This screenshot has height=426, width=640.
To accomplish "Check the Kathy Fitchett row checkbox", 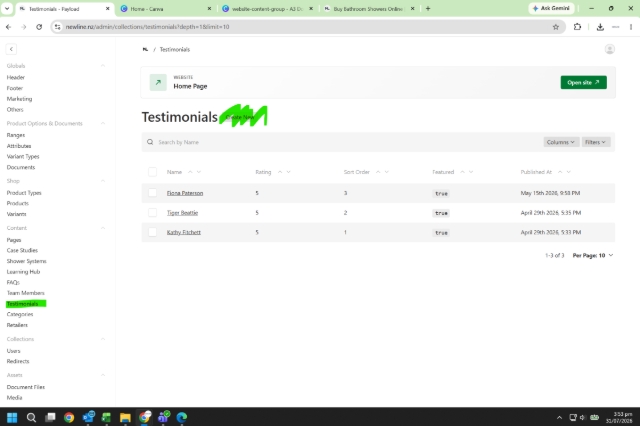I will pos(152,232).
